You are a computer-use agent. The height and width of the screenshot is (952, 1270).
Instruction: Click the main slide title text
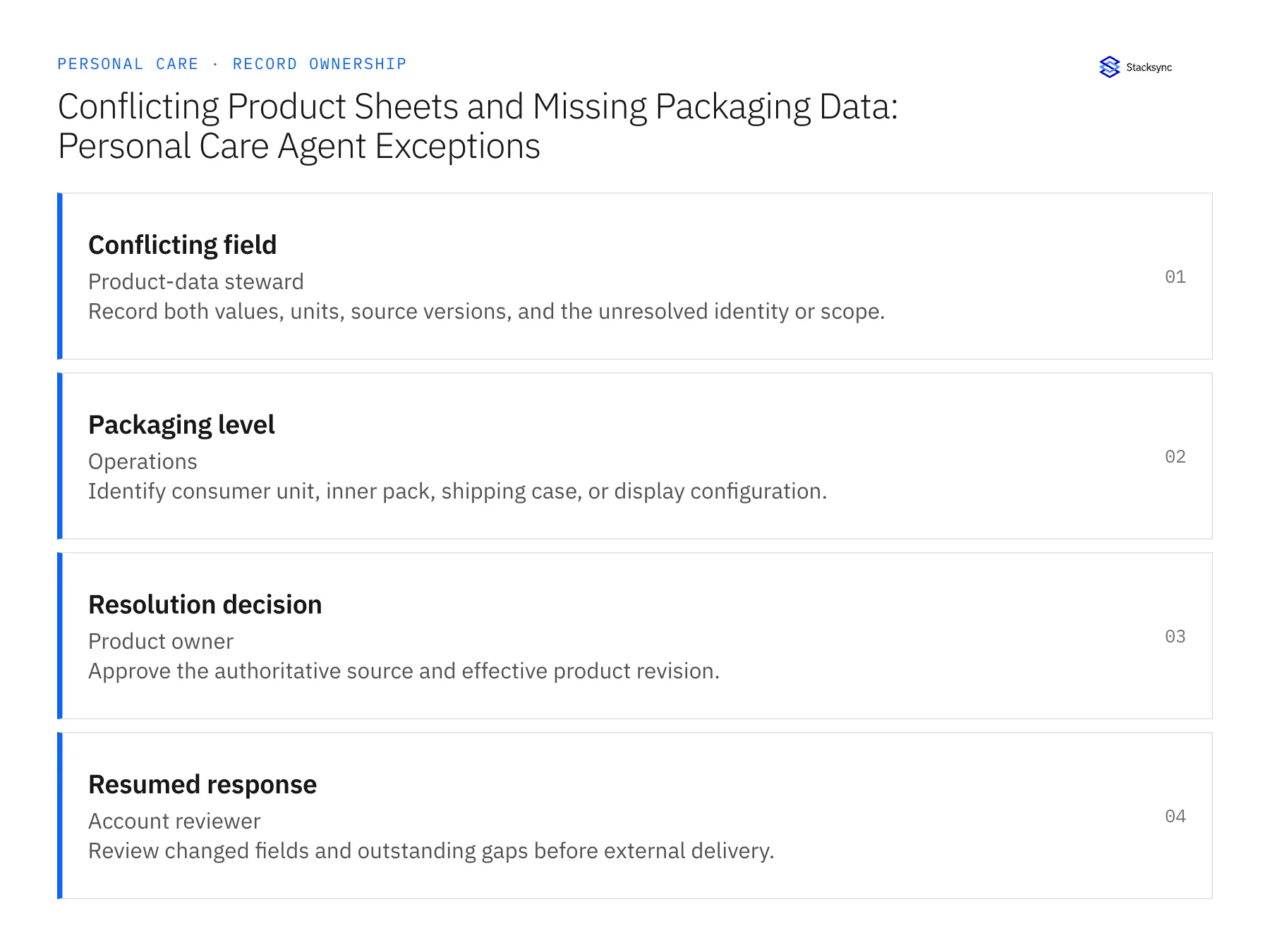(478, 126)
